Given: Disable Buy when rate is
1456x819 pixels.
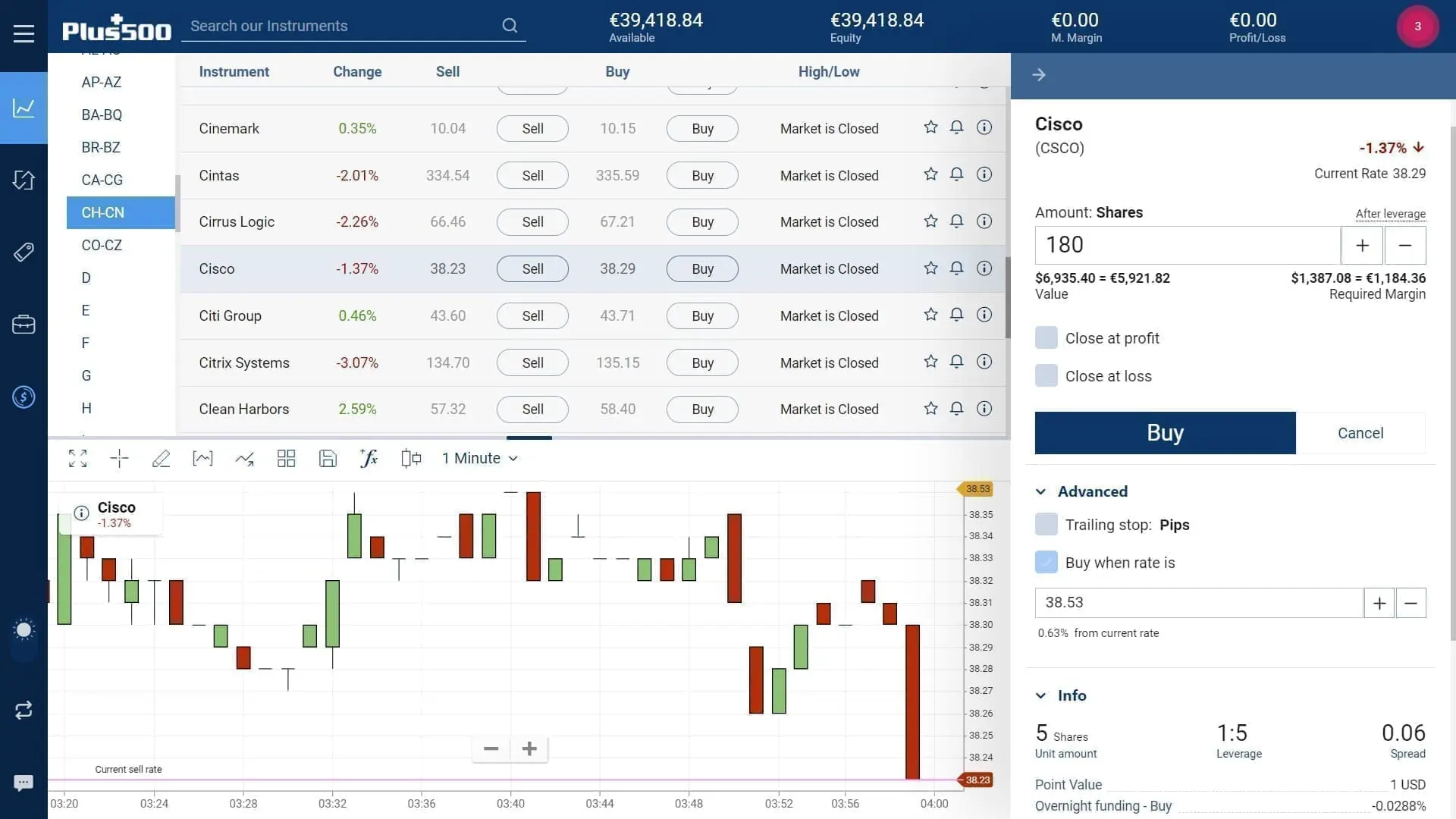Looking at the screenshot, I should 1046,562.
